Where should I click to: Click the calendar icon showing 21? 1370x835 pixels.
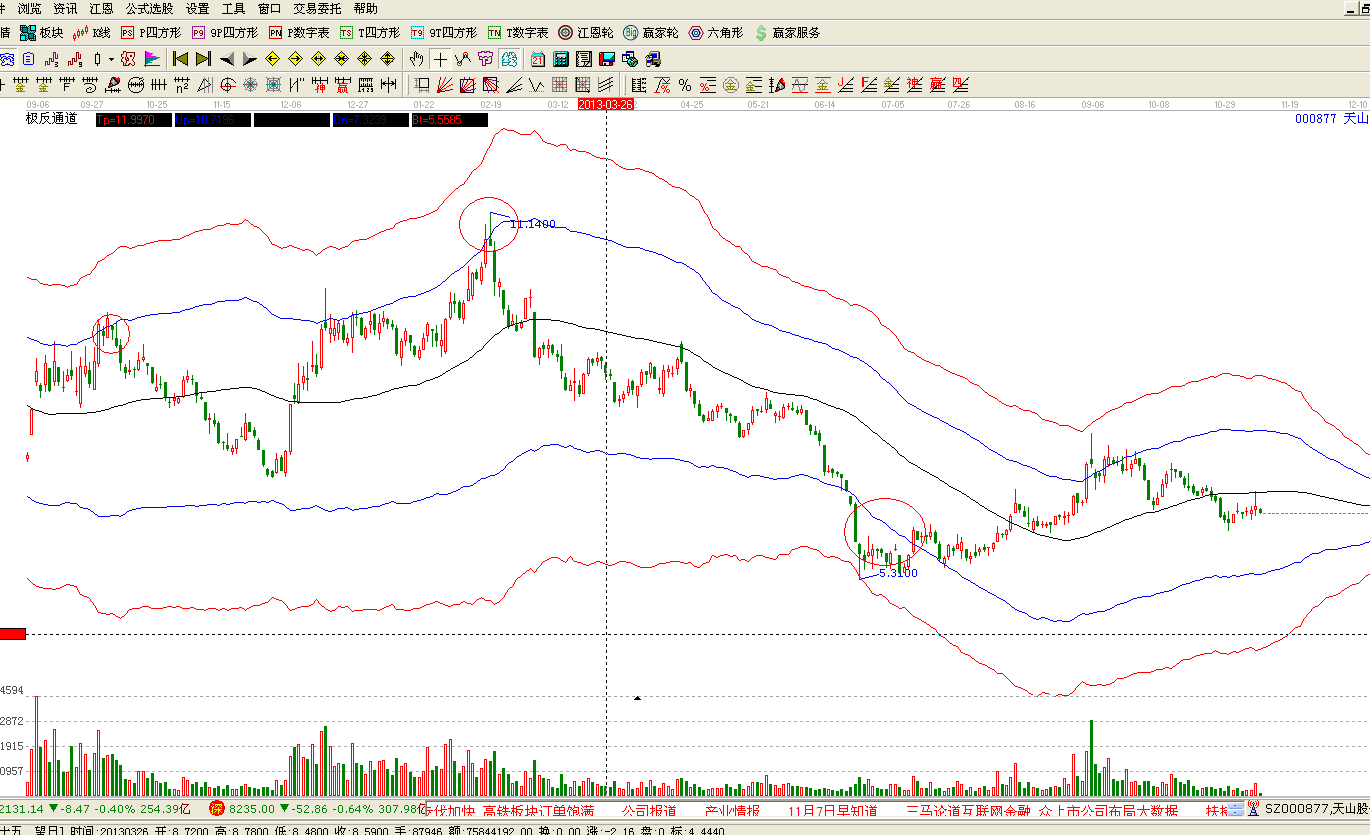(x=538, y=59)
